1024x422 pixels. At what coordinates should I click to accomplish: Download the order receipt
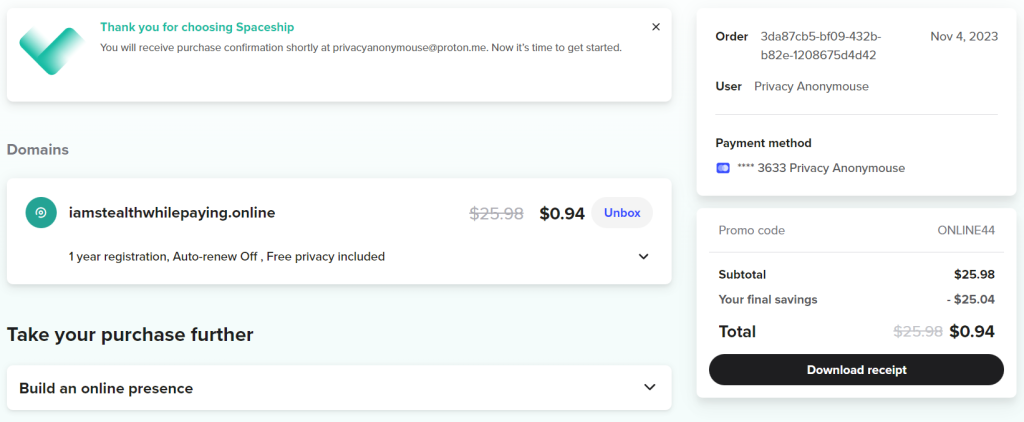(x=856, y=370)
